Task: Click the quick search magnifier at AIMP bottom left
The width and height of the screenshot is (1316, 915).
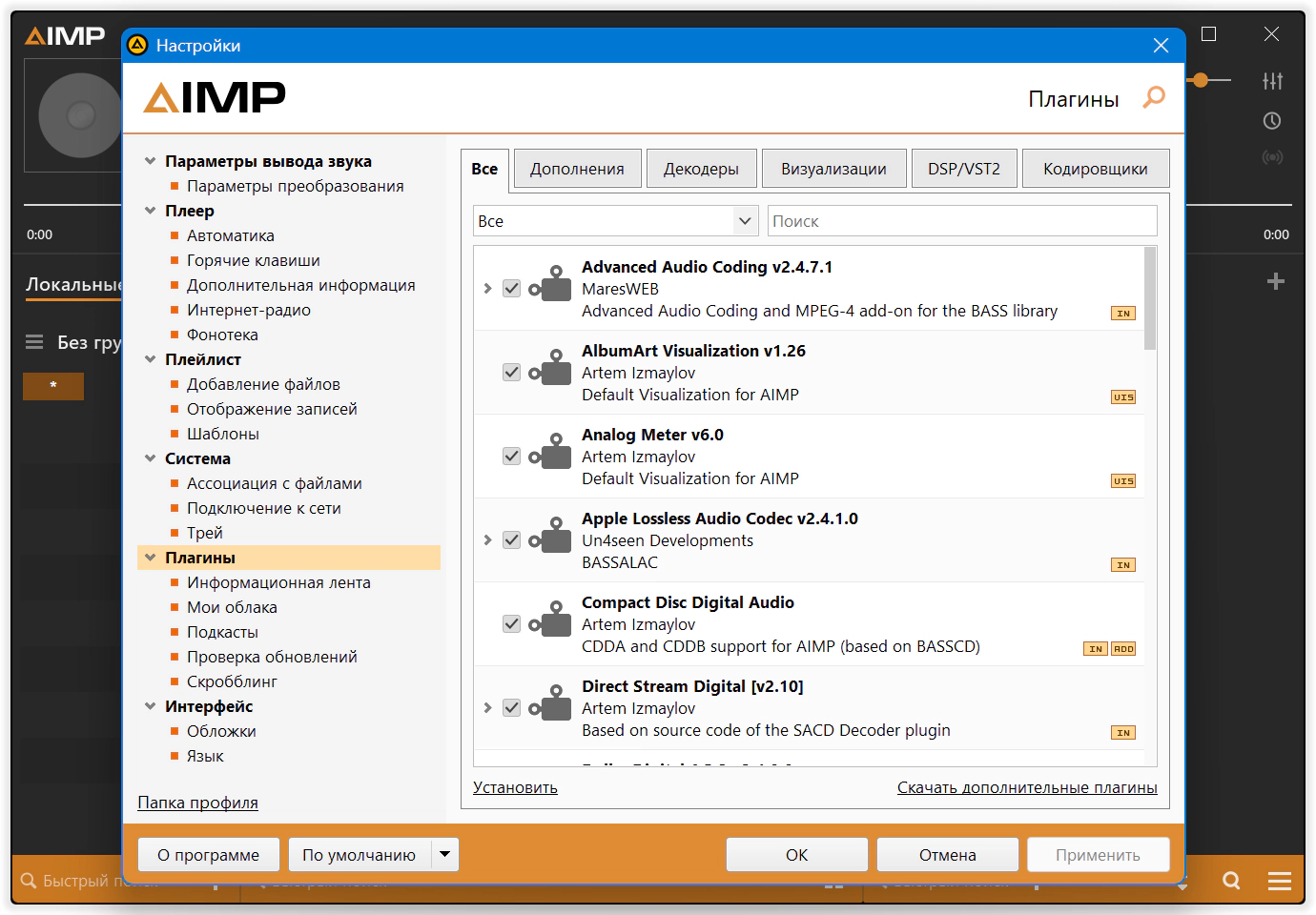Action: (x=29, y=881)
